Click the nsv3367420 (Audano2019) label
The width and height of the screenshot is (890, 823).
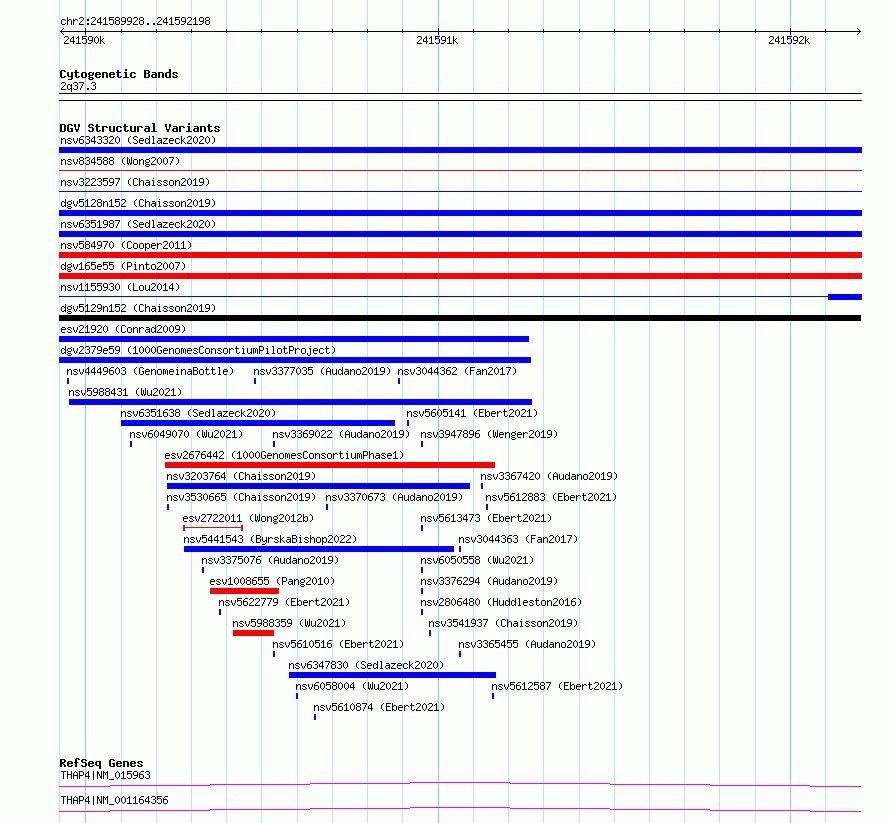tap(549, 476)
